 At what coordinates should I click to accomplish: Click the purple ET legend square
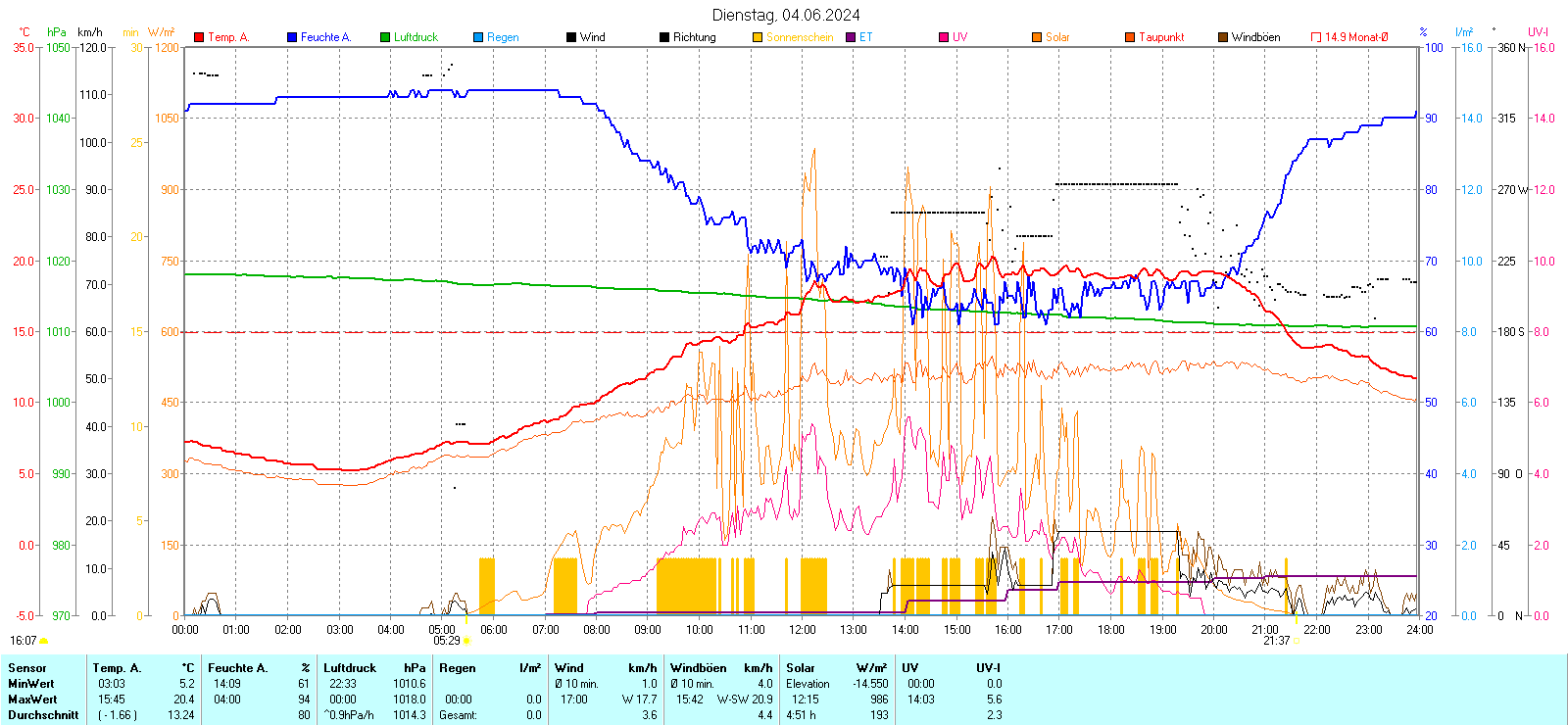(851, 37)
